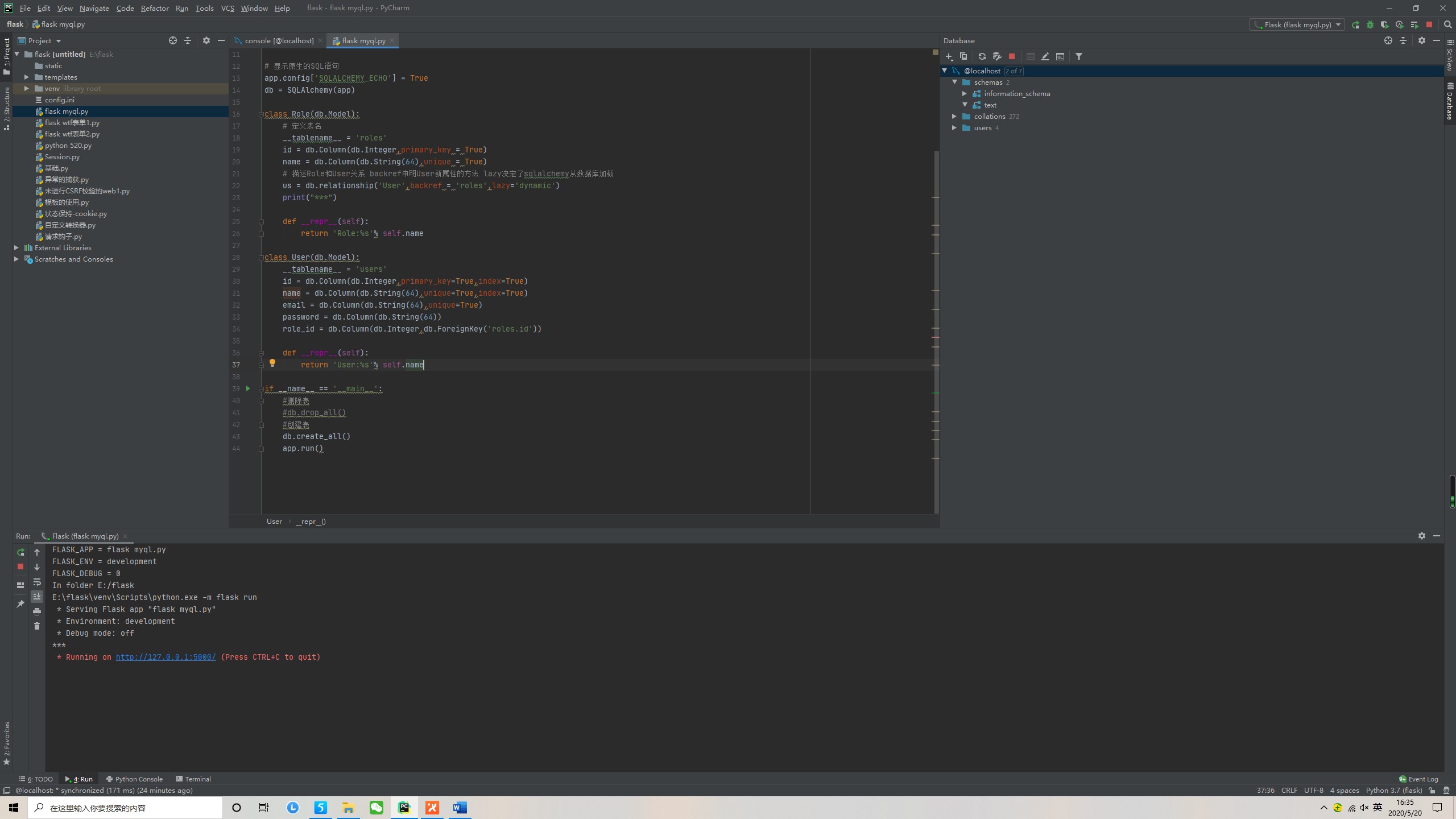Expand the users folder in Database tree
Viewport: 1456px width, 819px height.
click(x=954, y=127)
